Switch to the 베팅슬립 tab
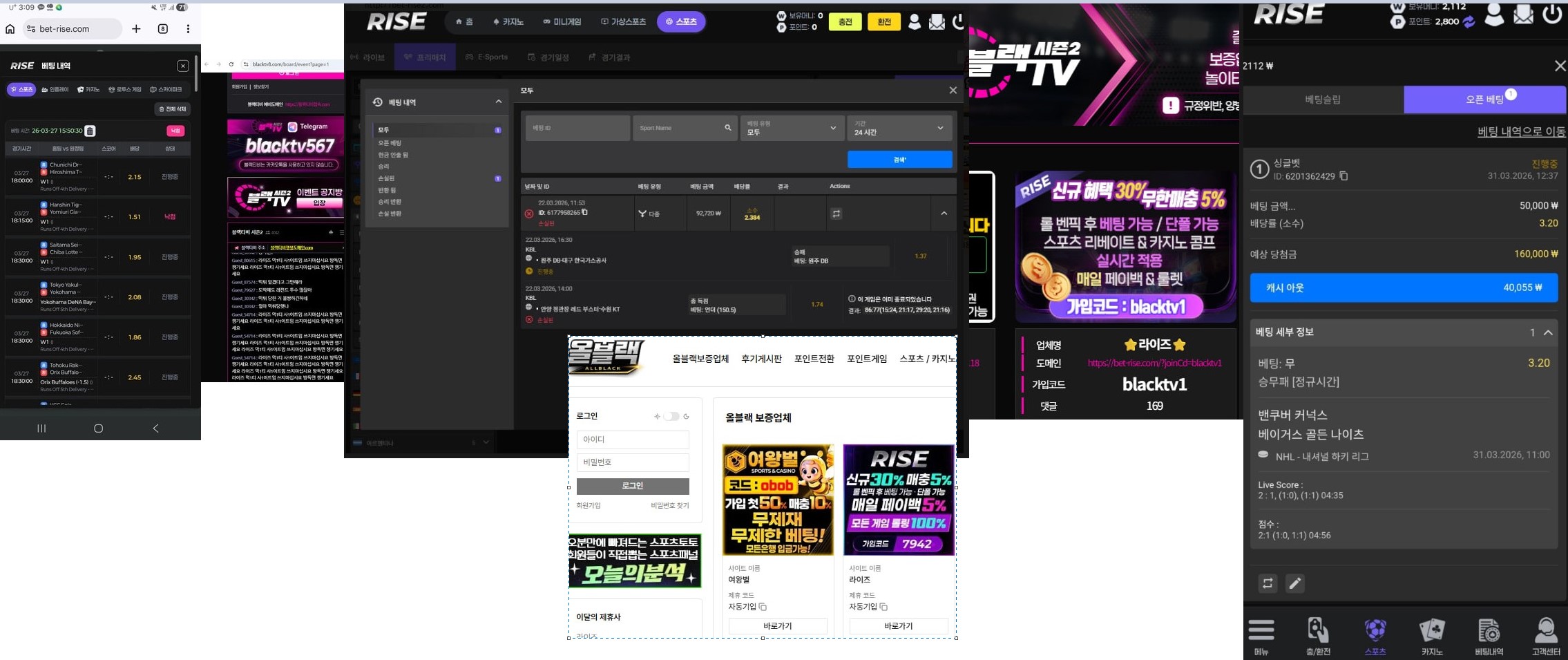This screenshot has height=660, width=1568. point(1323,100)
